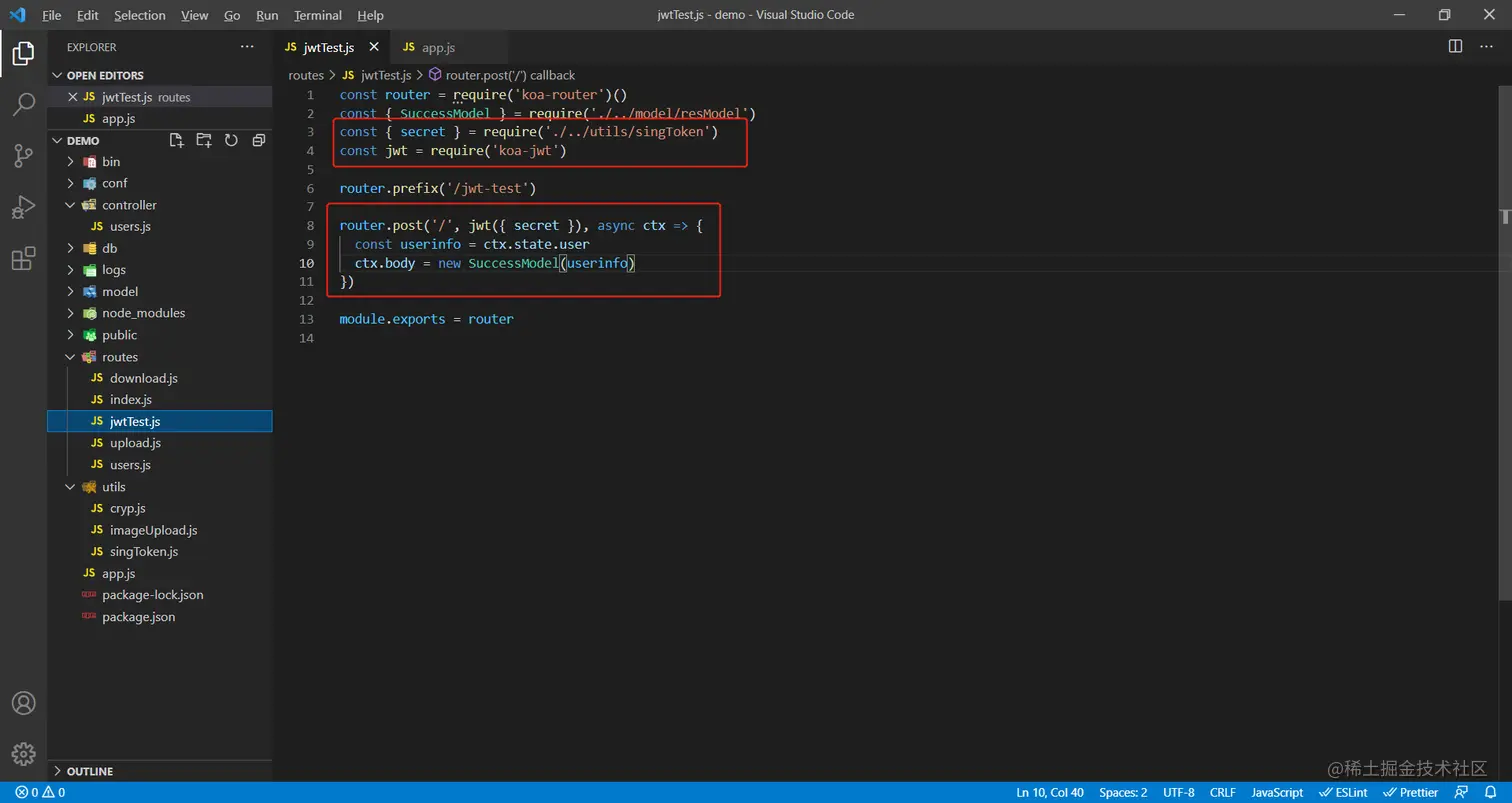
Task: Open the Go menu
Action: point(232,15)
